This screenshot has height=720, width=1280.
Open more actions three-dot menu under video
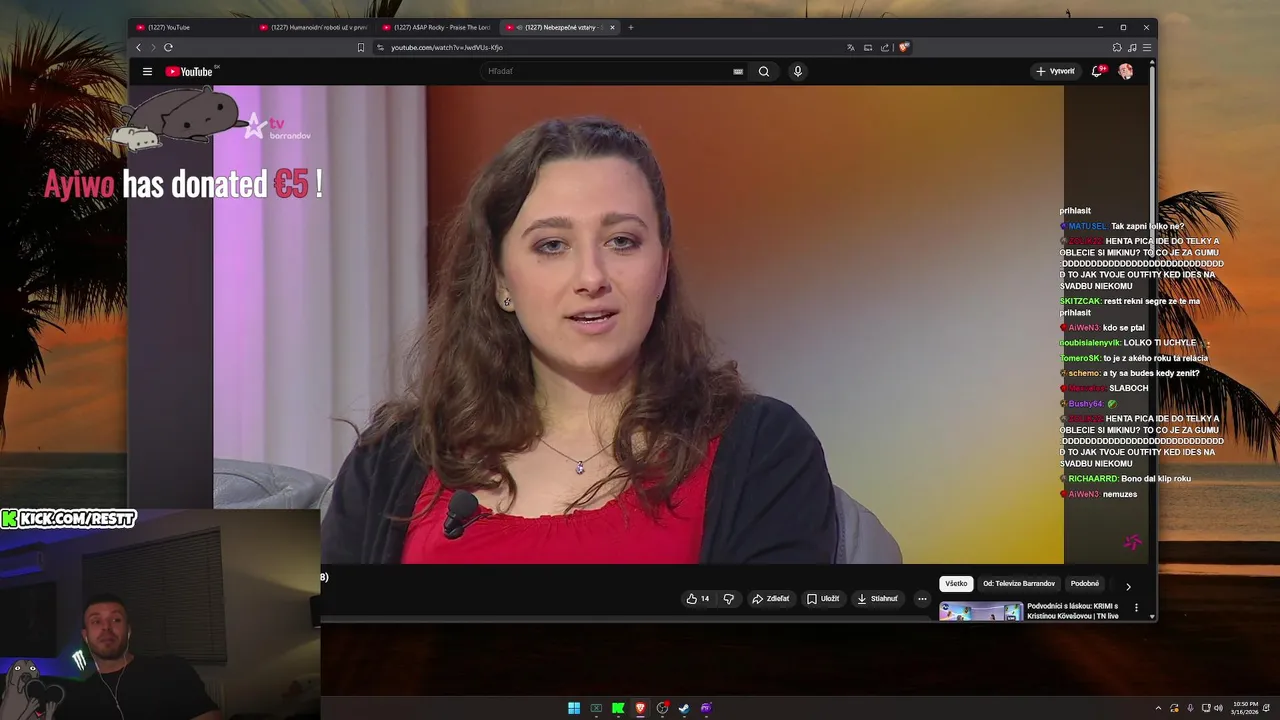click(922, 599)
